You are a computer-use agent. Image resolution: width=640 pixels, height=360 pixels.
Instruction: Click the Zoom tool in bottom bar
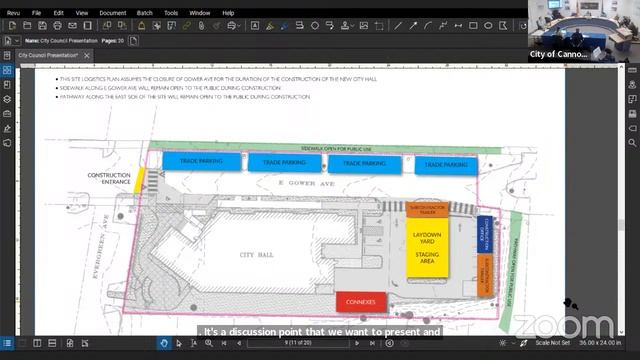click(x=209, y=343)
